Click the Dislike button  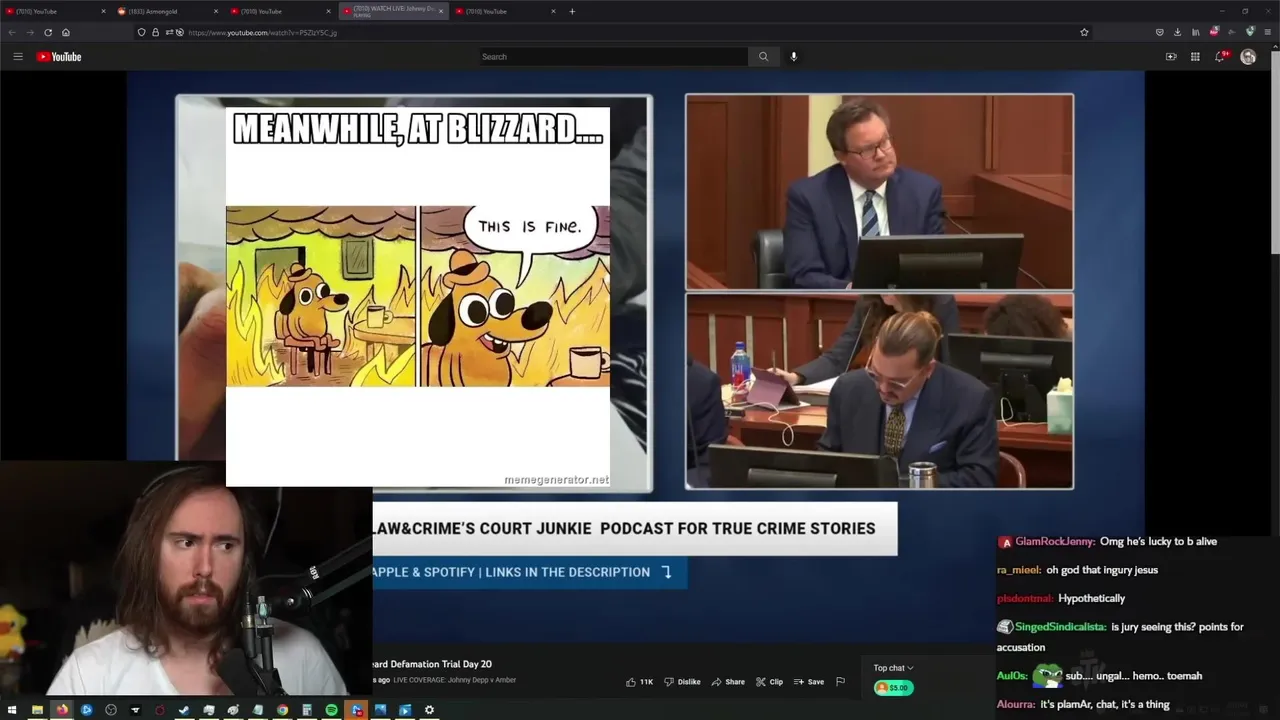click(x=682, y=682)
